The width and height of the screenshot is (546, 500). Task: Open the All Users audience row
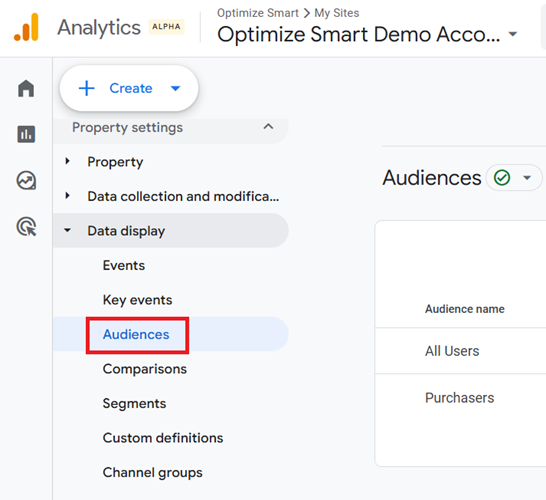pos(460,351)
